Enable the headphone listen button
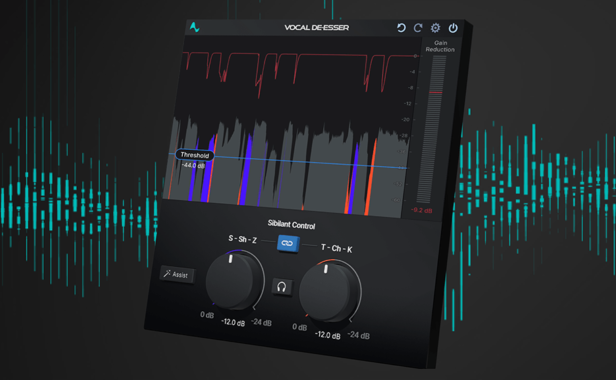The image size is (616, 380). click(x=282, y=287)
